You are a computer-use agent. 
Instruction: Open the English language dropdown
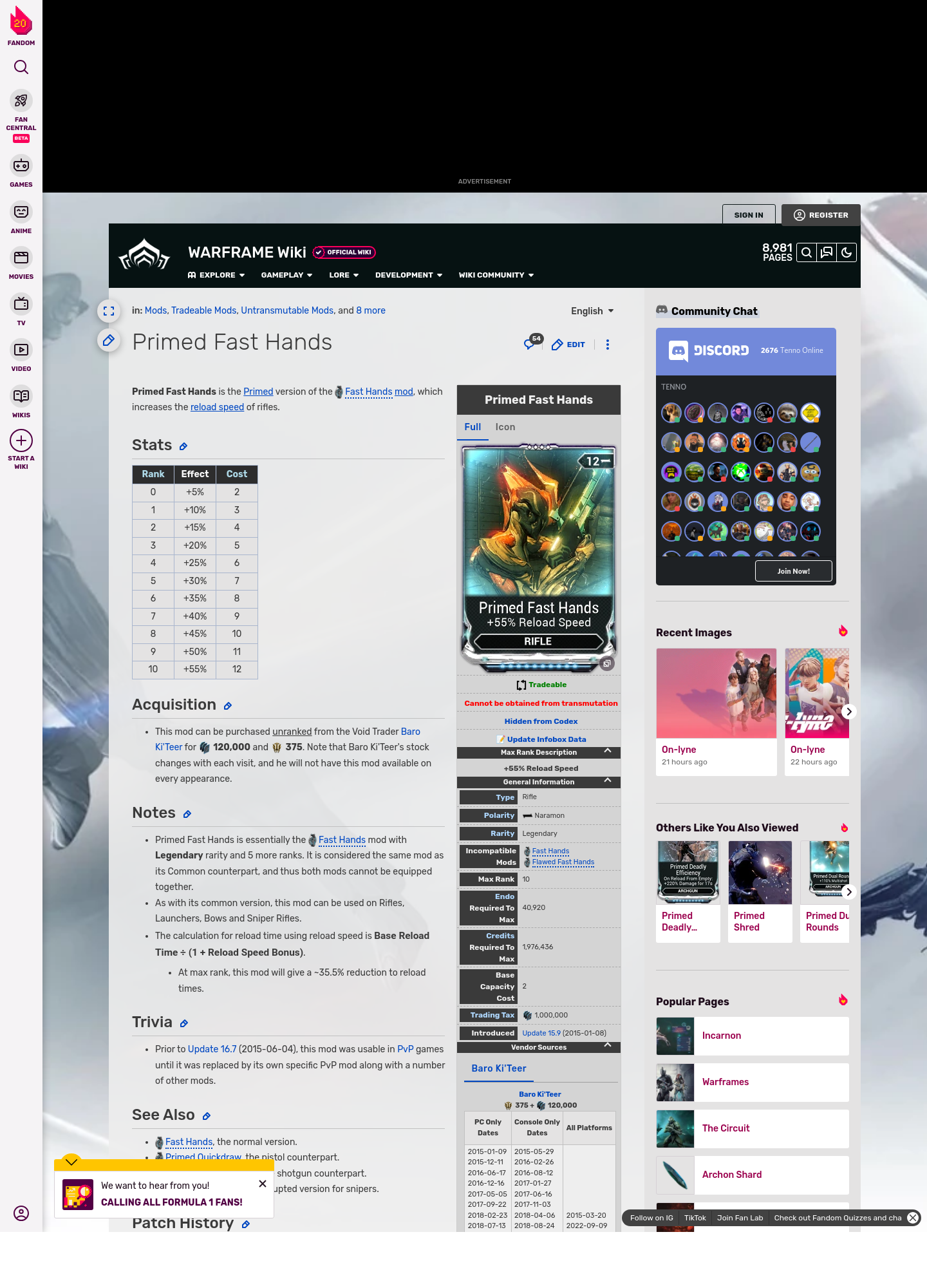(592, 311)
